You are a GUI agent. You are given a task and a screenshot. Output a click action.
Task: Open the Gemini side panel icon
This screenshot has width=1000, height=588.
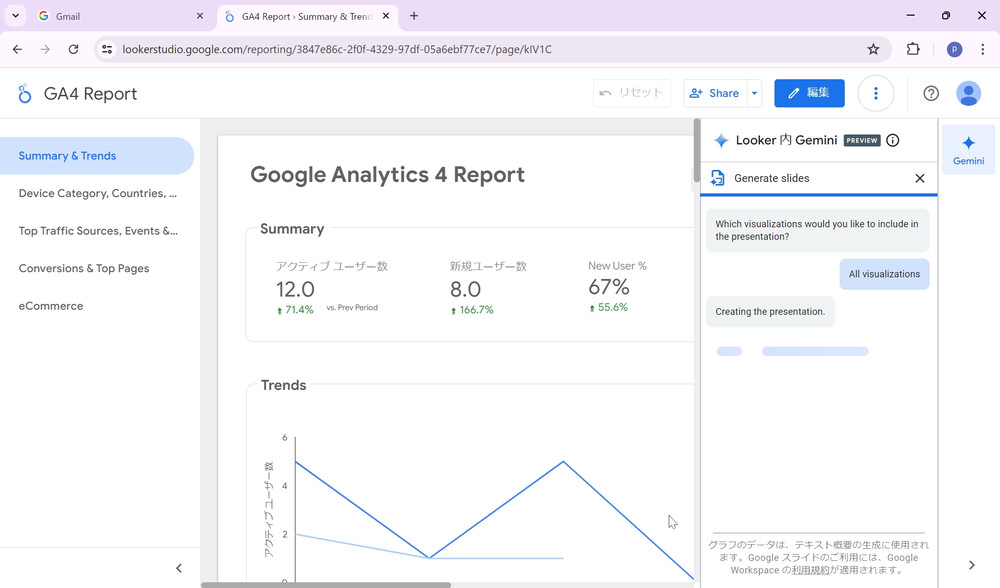(x=968, y=150)
